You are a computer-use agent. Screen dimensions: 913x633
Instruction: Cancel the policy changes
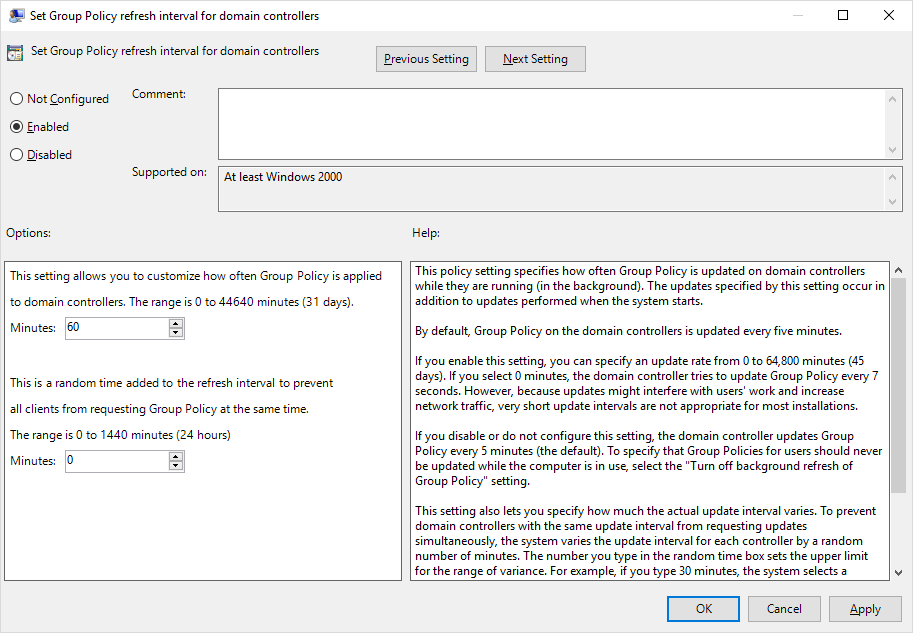click(784, 608)
